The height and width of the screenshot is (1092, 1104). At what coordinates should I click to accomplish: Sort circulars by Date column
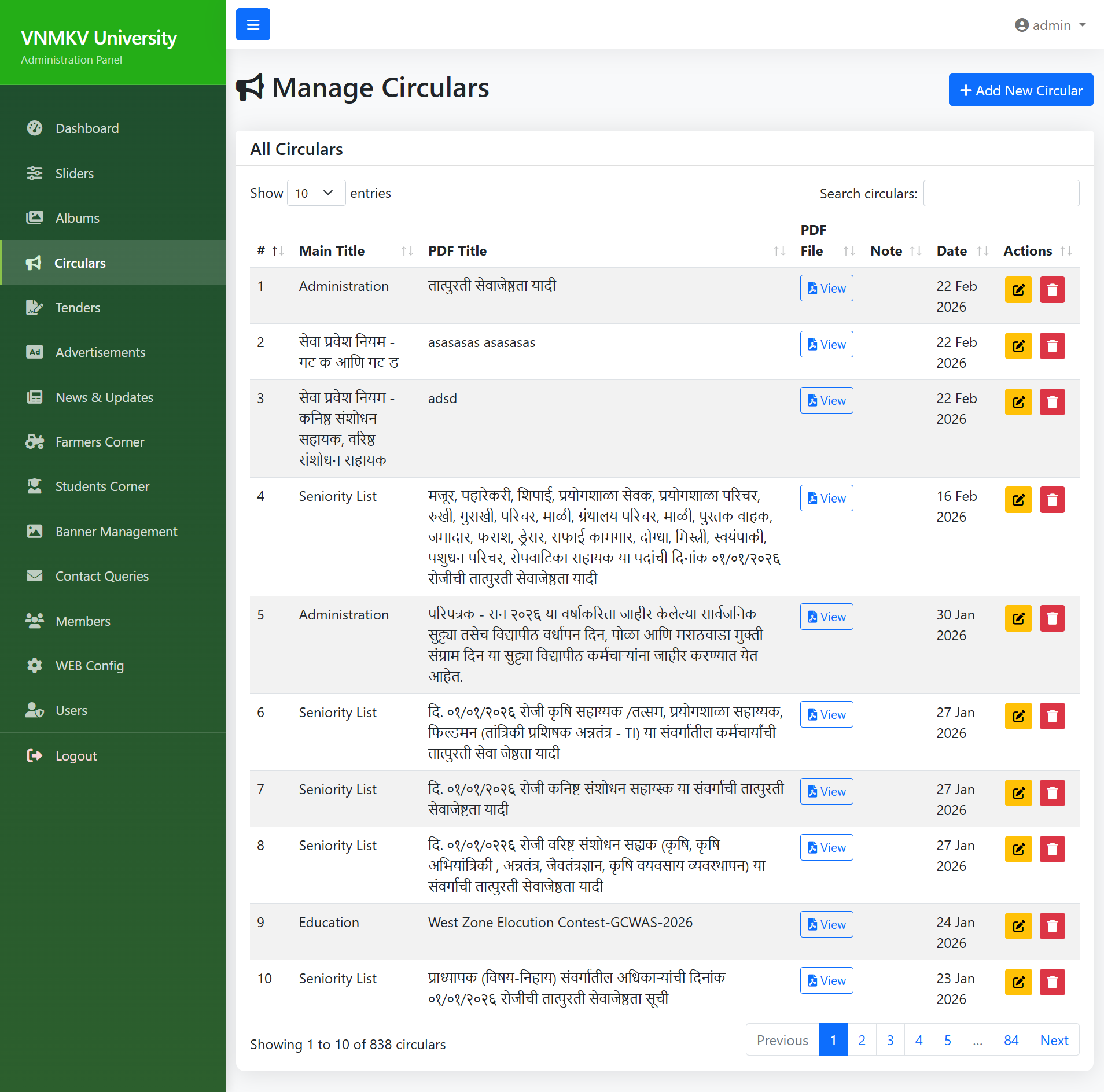pyautogui.click(x=982, y=251)
